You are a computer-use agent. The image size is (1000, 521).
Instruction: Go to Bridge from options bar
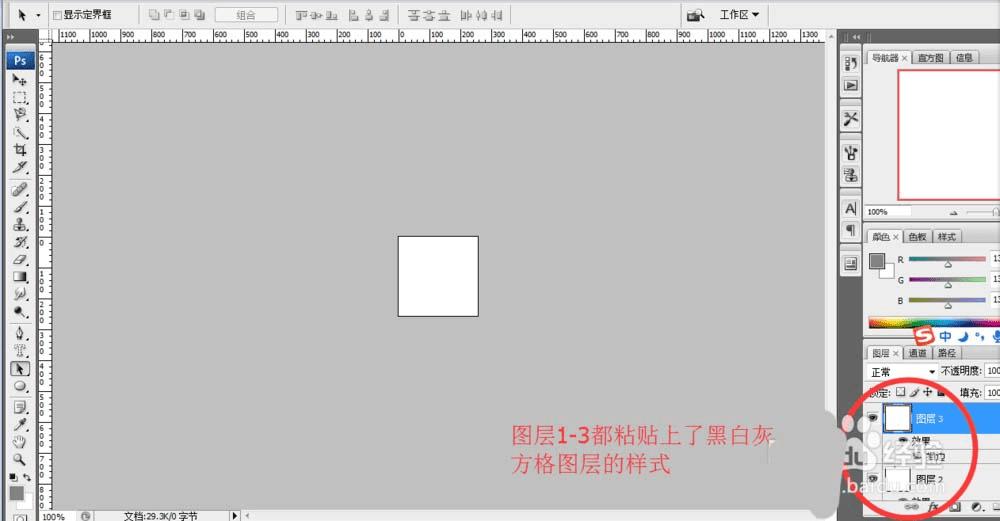pyautogui.click(x=696, y=15)
